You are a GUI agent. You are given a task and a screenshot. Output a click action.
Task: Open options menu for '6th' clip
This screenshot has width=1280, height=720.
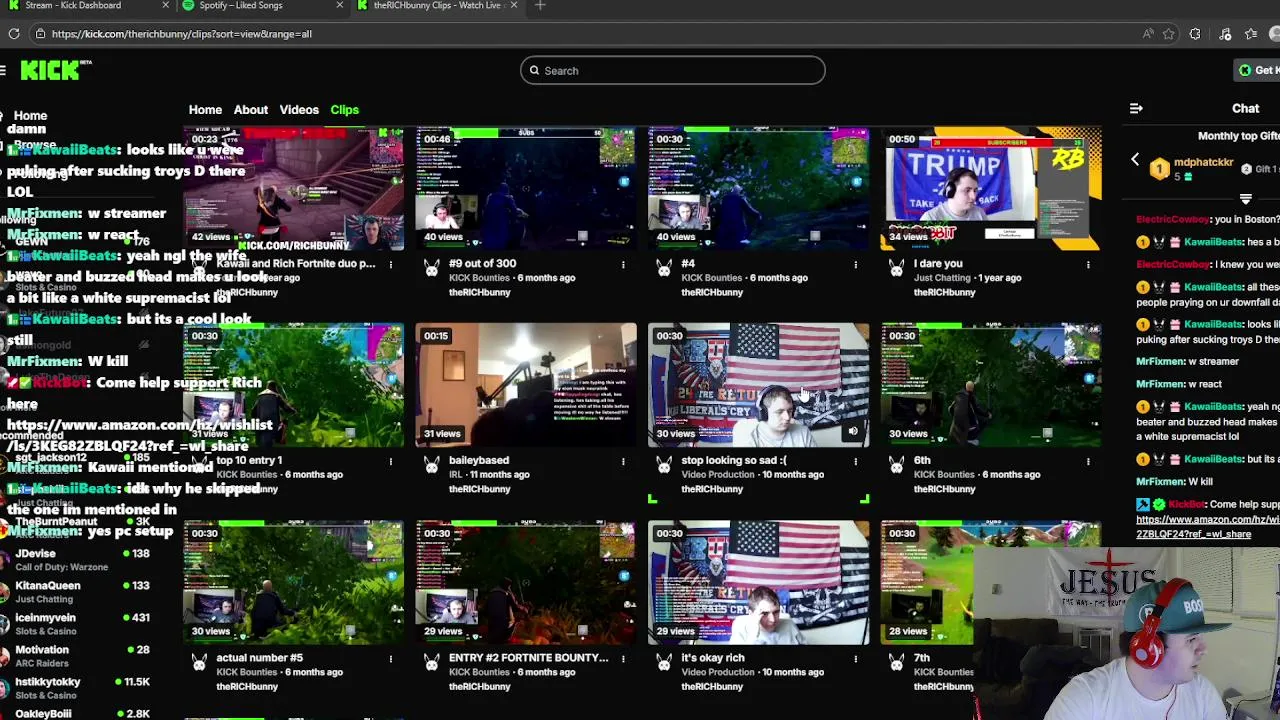click(1088, 462)
